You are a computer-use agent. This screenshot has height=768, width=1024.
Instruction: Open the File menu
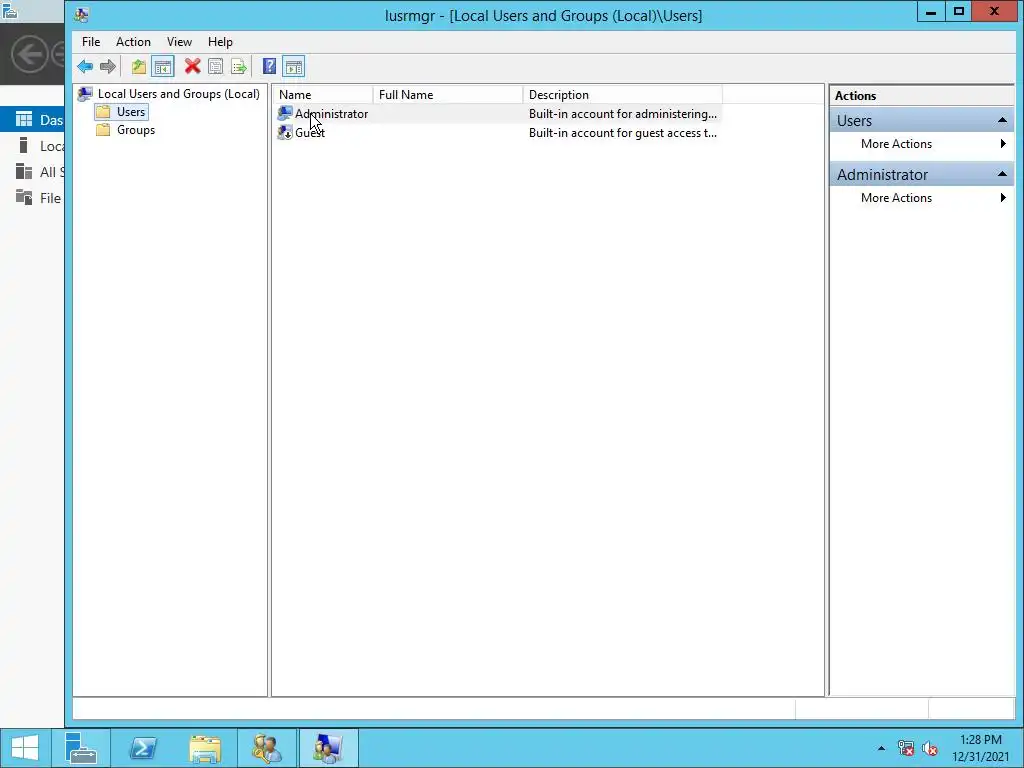coord(91,42)
